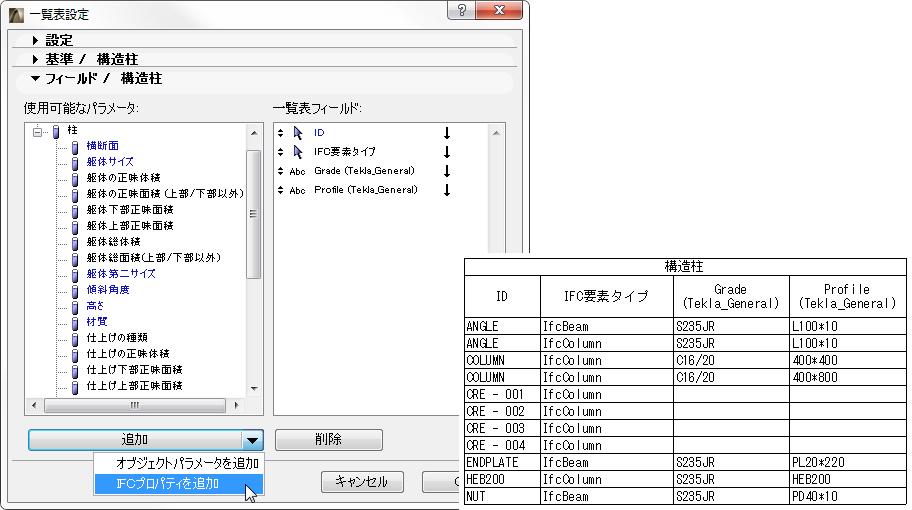Select the 躯体下部正味面積 parameter
The height and width of the screenshot is (510, 912).
pos(130,209)
